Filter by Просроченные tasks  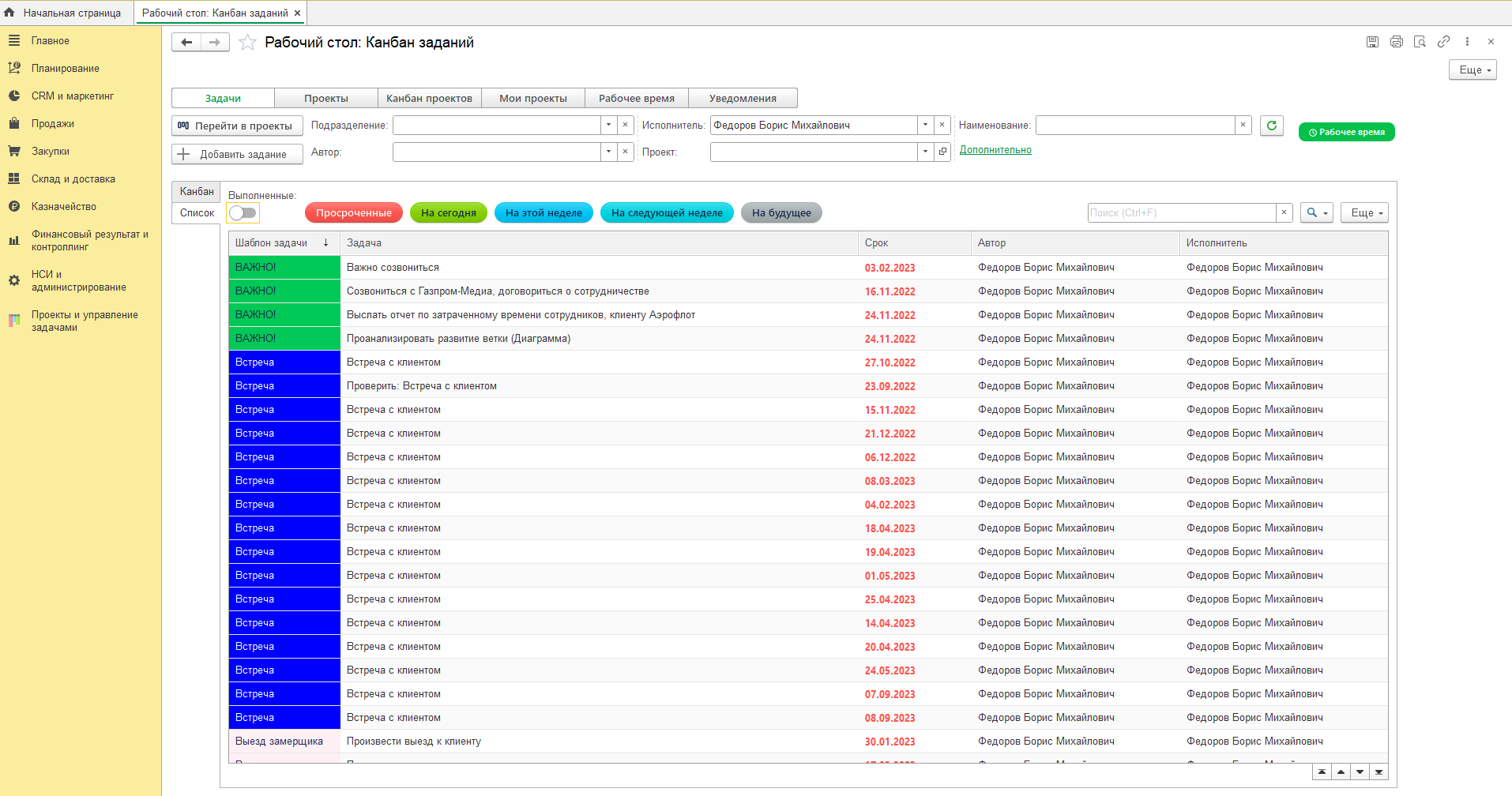coord(354,212)
